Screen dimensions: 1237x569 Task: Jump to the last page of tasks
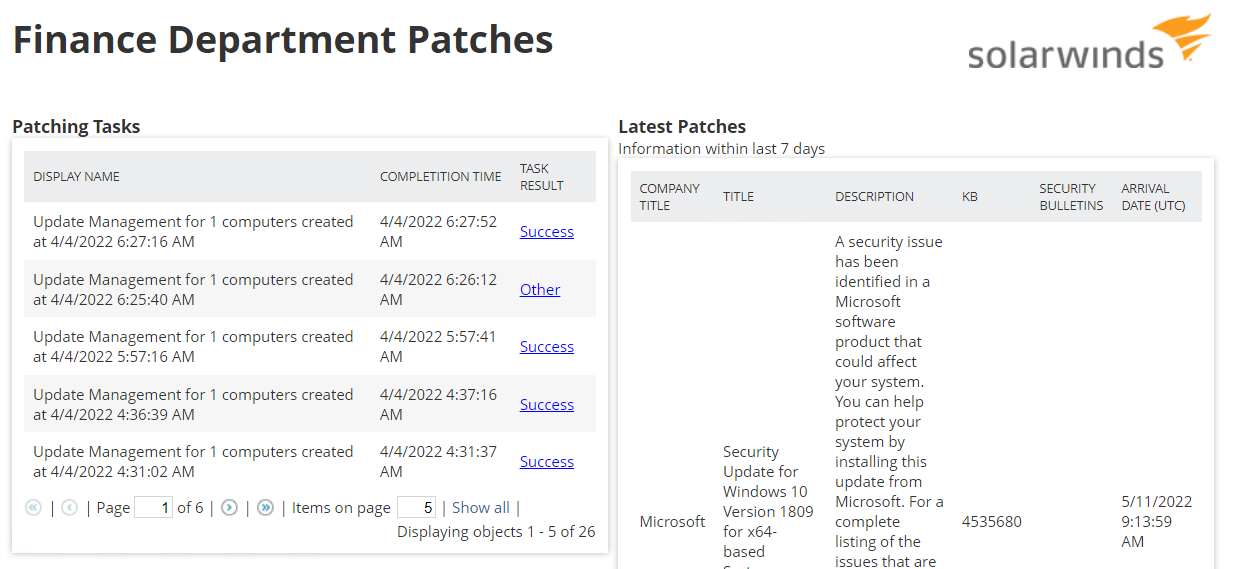pos(265,508)
